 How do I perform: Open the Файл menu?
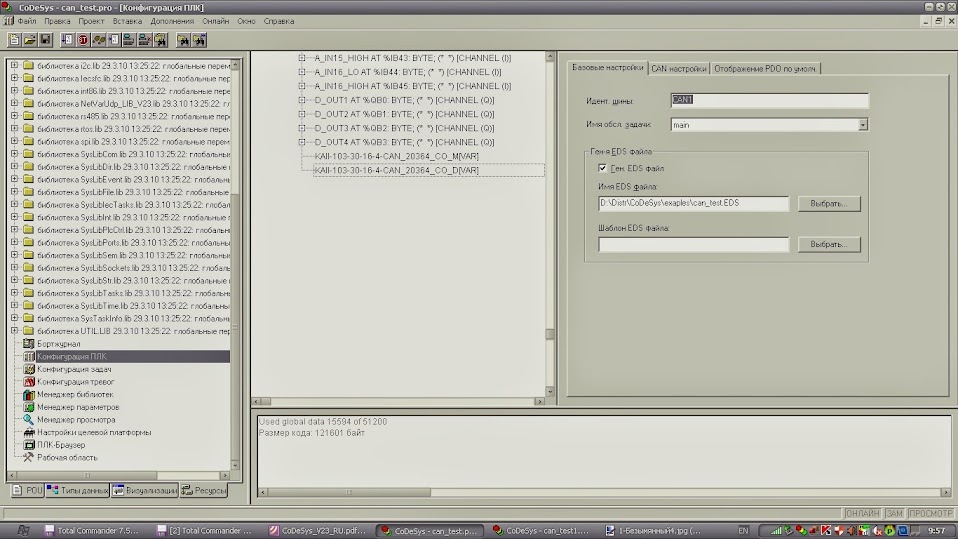[x=26, y=21]
